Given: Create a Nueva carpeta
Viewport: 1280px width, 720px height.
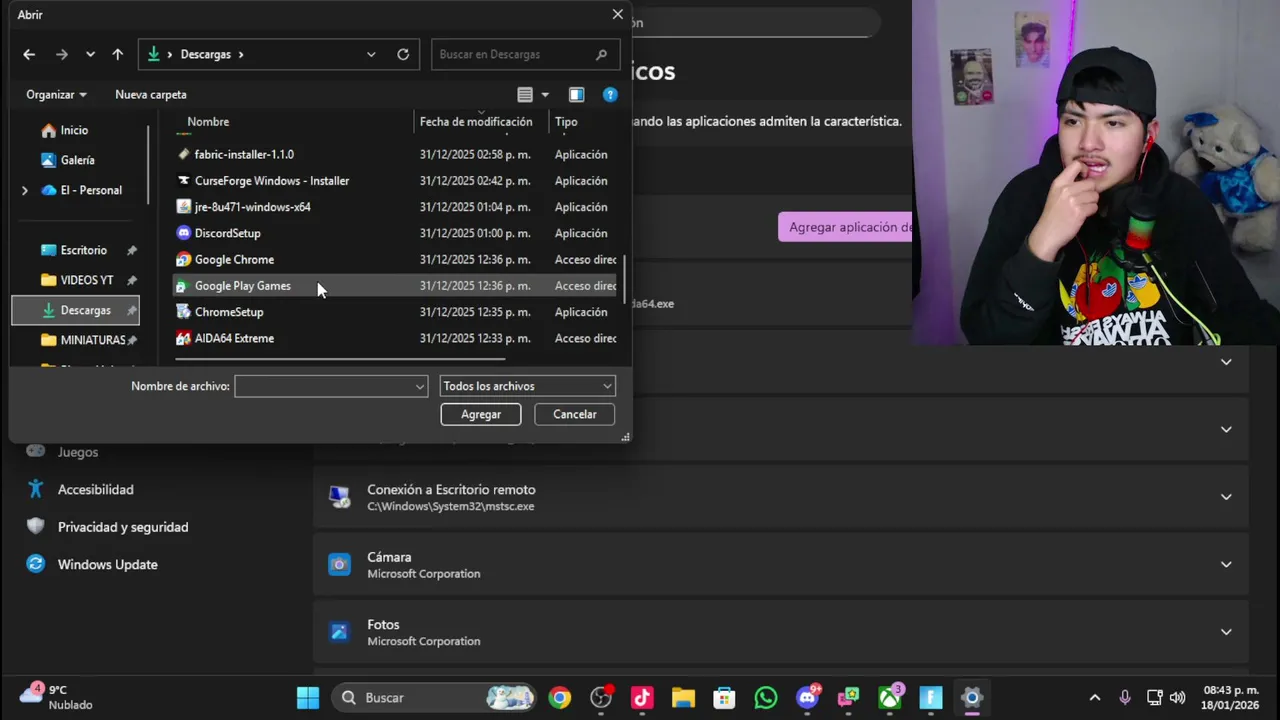Looking at the screenshot, I should click(x=151, y=94).
